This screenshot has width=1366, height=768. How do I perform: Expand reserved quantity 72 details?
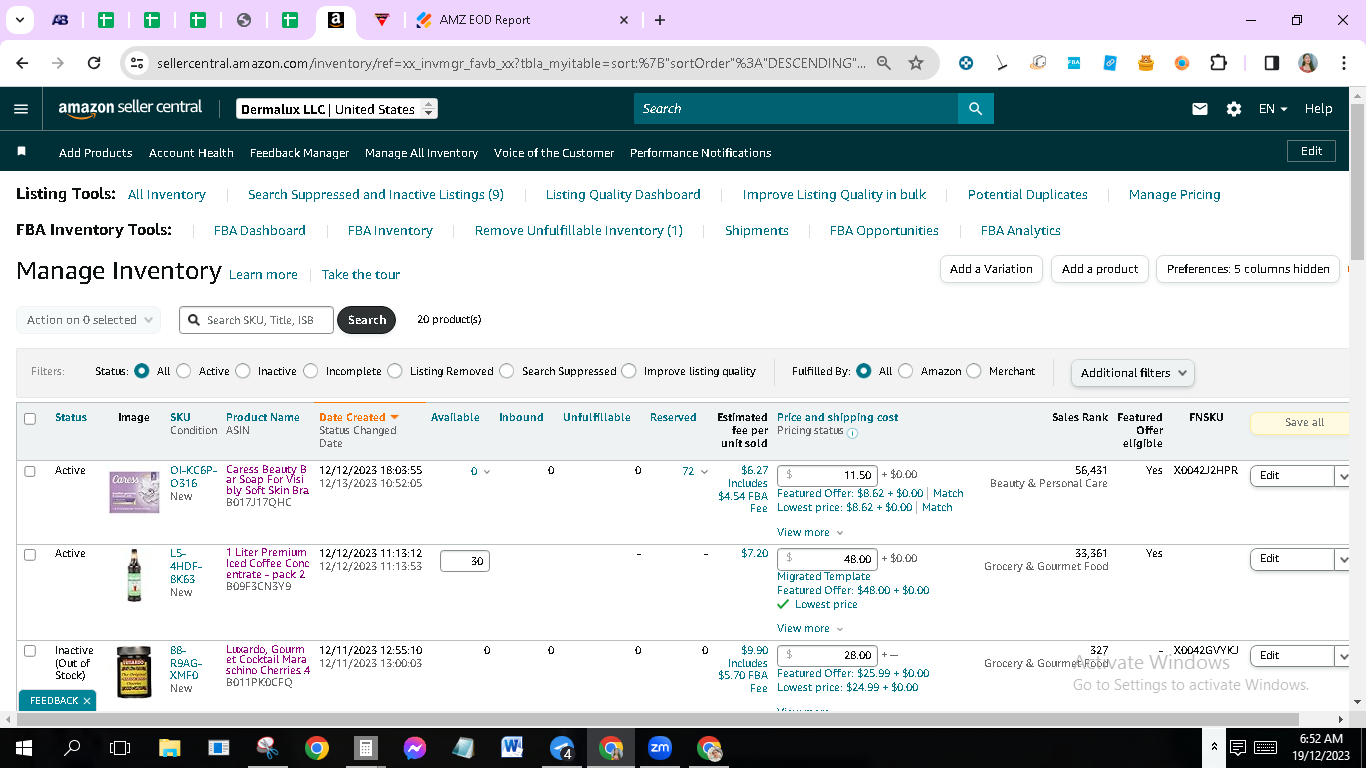click(693, 471)
